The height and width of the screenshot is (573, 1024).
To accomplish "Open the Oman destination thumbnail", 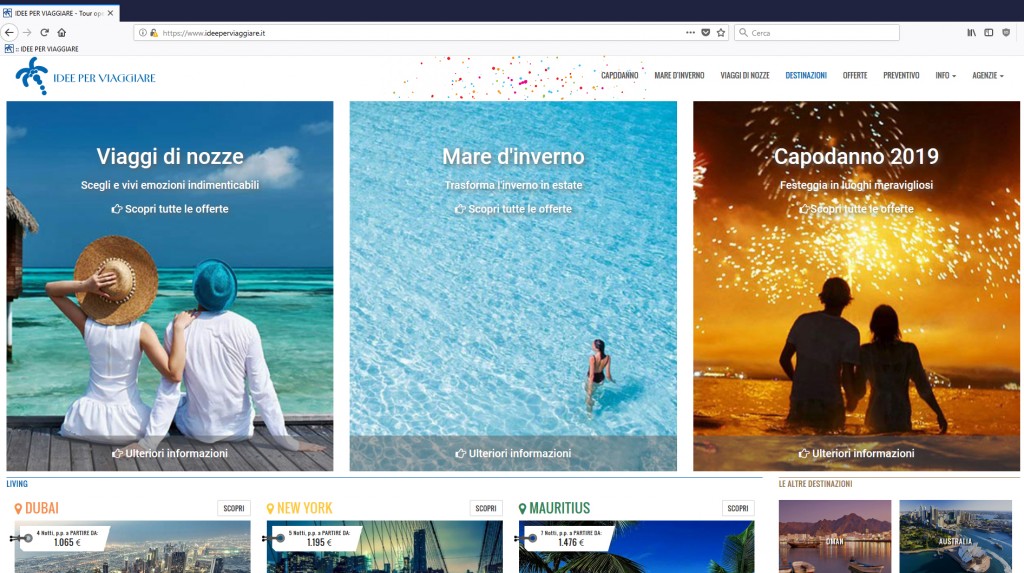I will click(x=835, y=536).
